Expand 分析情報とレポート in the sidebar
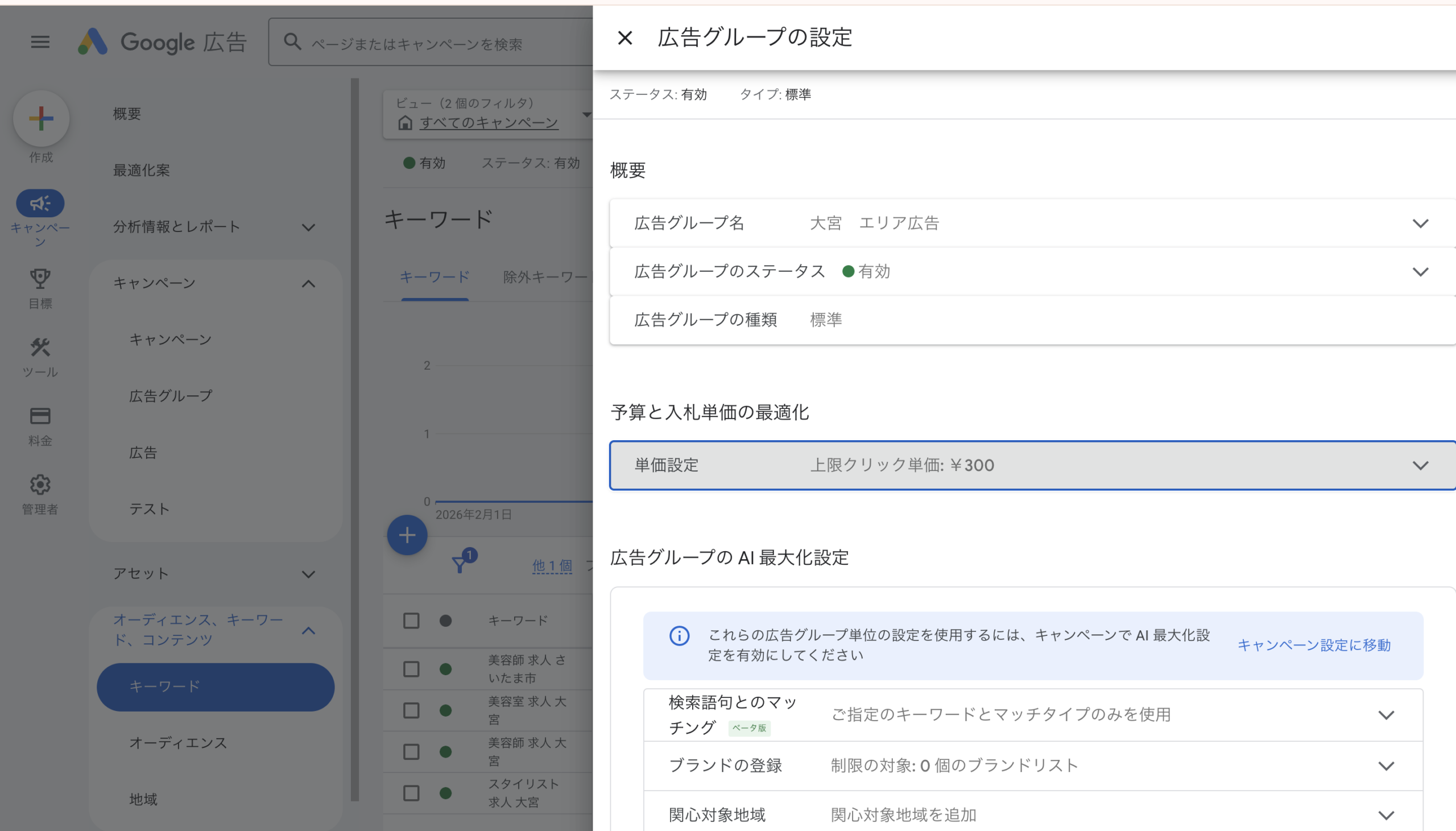Screen dimensions: 1456x831 308,227
